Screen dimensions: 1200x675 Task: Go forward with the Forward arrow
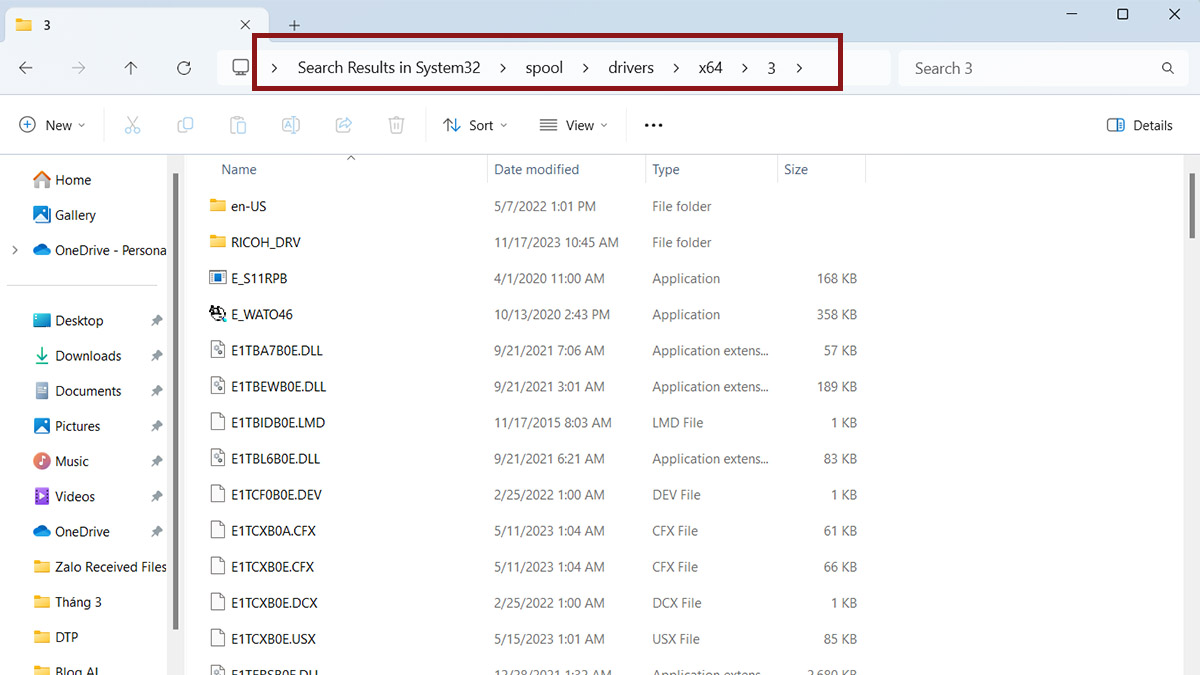[78, 68]
